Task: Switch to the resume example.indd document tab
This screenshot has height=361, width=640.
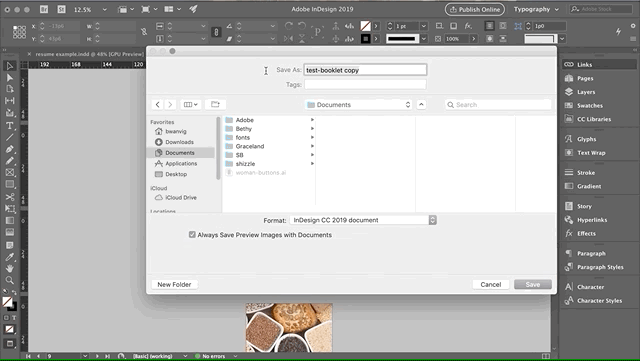Action: 89,54
